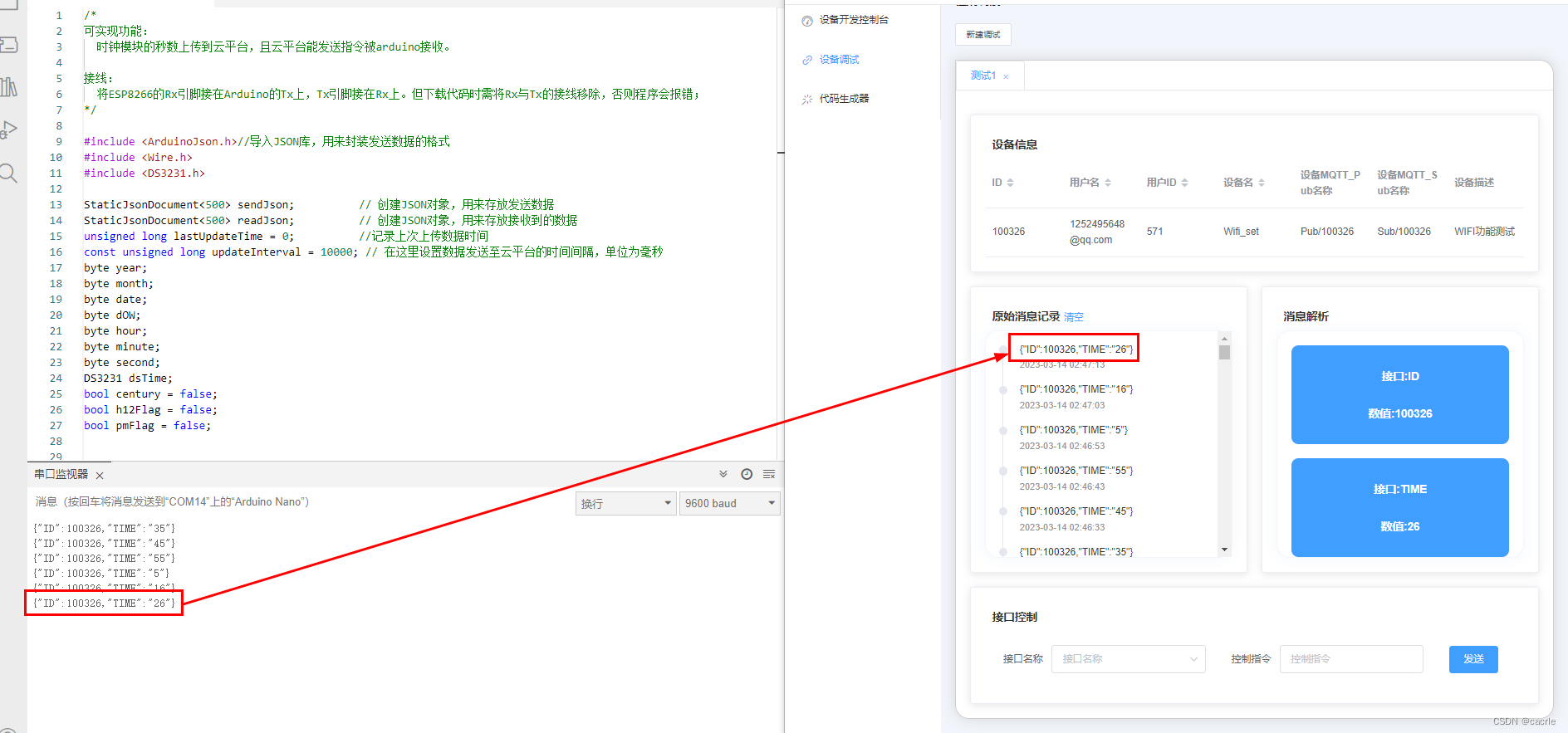The height and width of the screenshot is (733, 1568).
Task: Click code line DS3231 dsTime;
Action: pyautogui.click(x=128, y=379)
